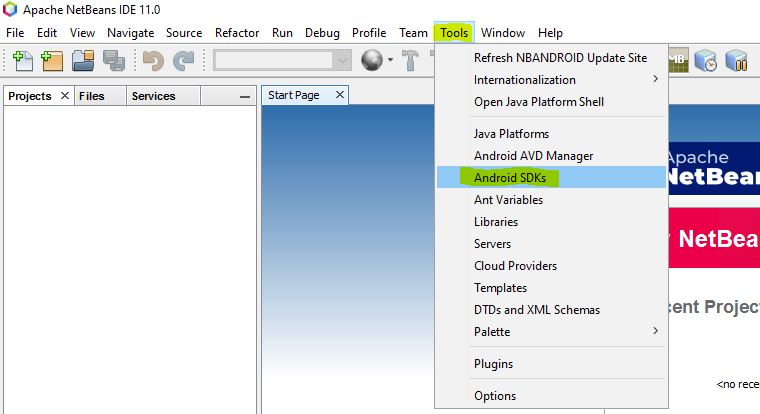
Task: Open the Team menu
Action: (x=413, y=33)
